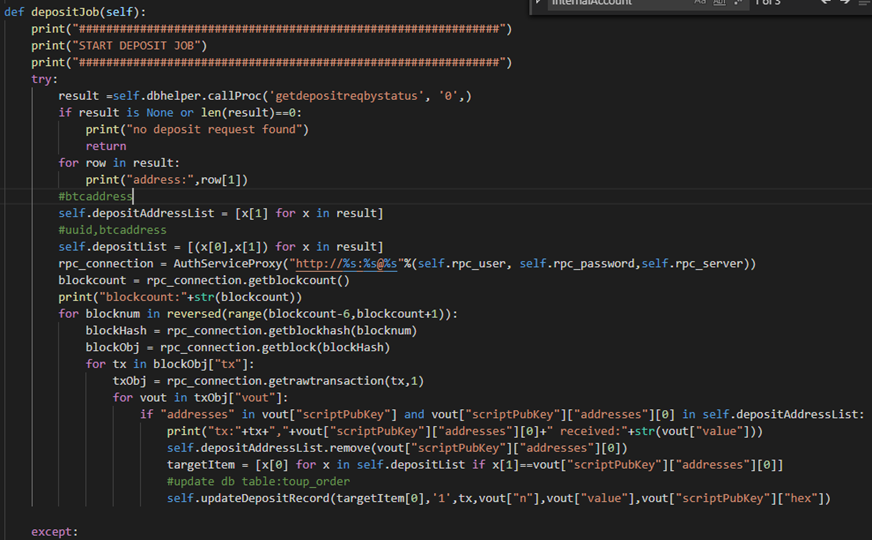Expand the replace toggle arrow in find widget

538,3
